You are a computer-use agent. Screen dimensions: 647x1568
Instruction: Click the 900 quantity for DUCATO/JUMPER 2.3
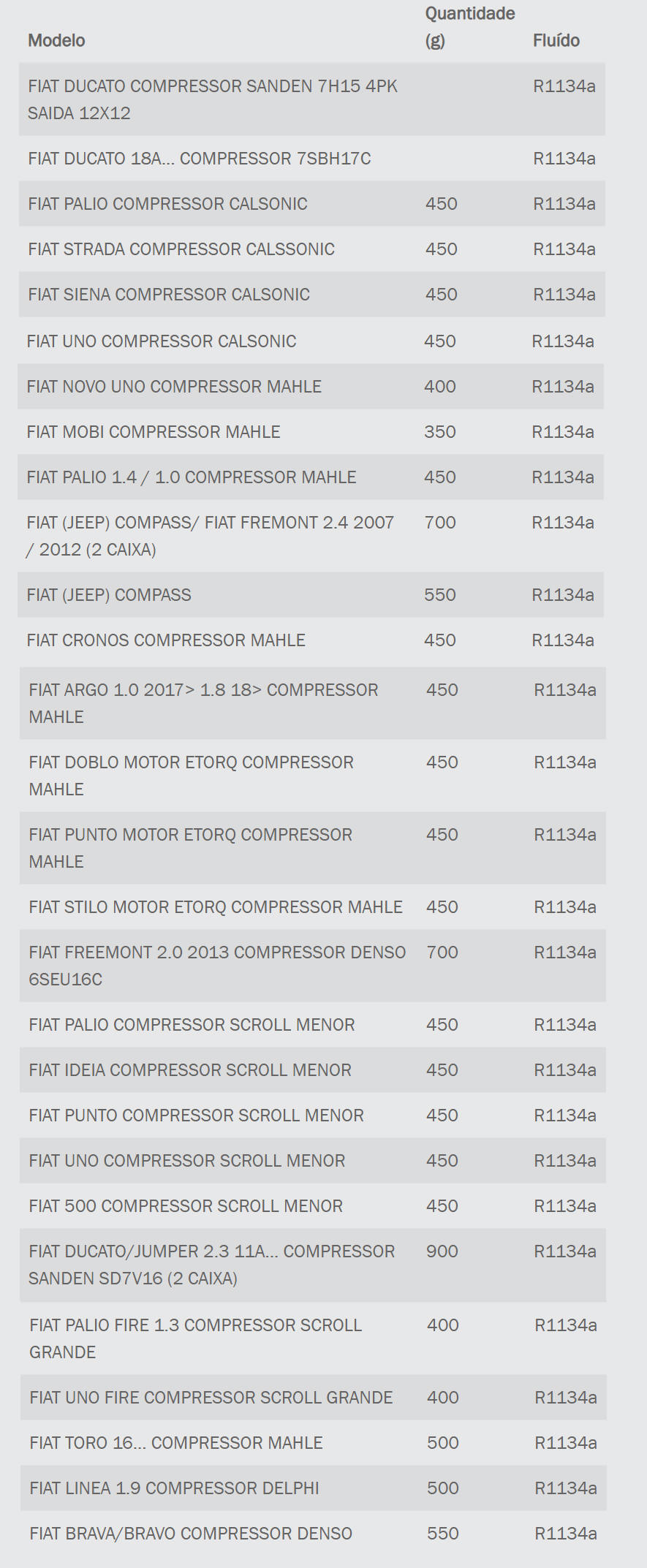pyautogui.click(x=442, y=1251)
